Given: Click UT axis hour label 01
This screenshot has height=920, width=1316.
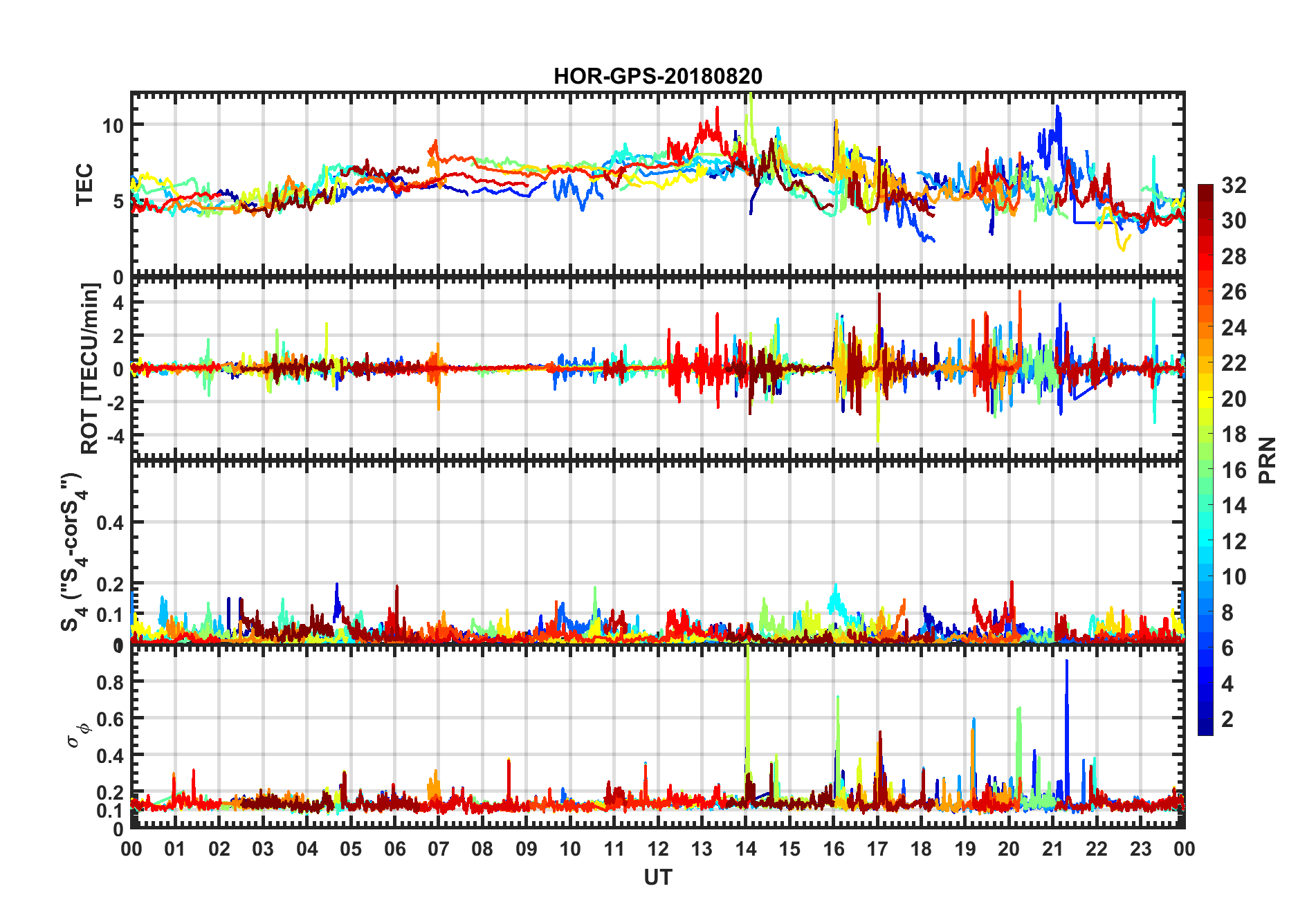Looking at the screenshot, I should tap(175, 849).
